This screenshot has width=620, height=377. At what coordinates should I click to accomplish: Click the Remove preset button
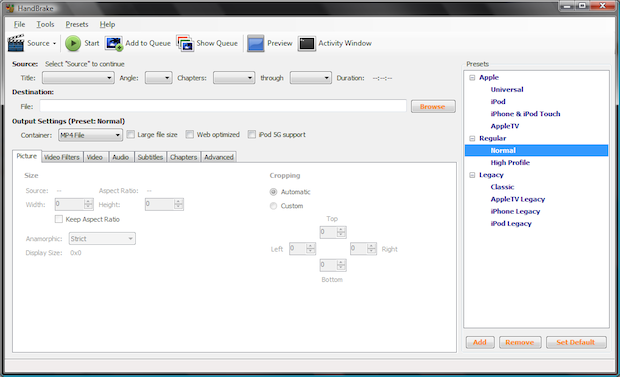point(520,342)
